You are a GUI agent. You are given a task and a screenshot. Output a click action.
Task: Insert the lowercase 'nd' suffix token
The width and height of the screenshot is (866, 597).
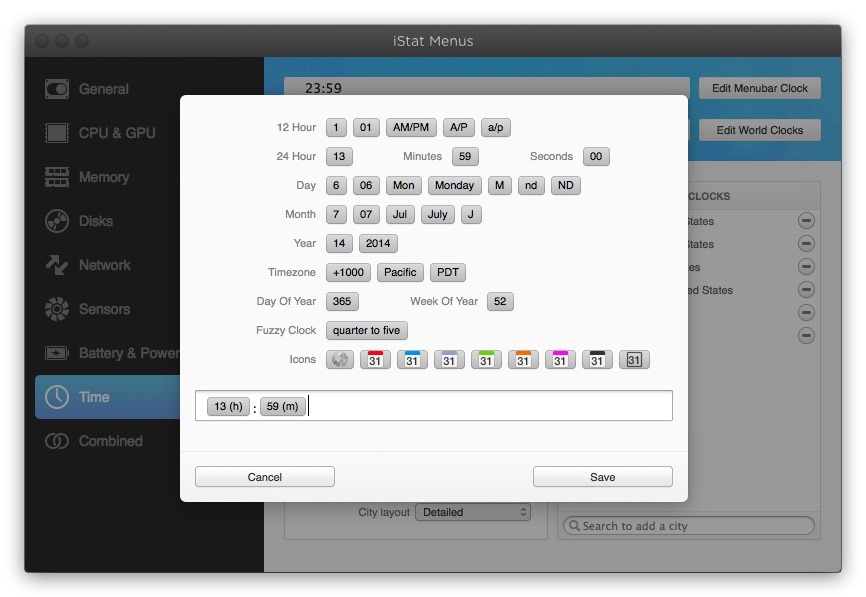(531, 185)
